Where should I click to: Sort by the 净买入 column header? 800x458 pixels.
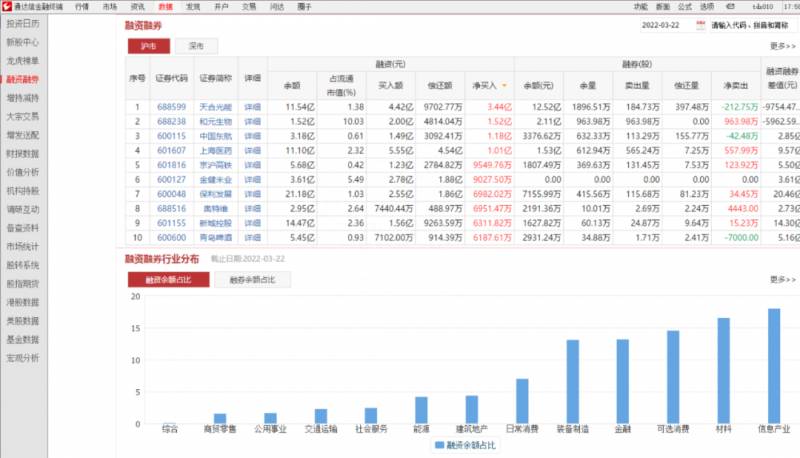click(485, 86)
